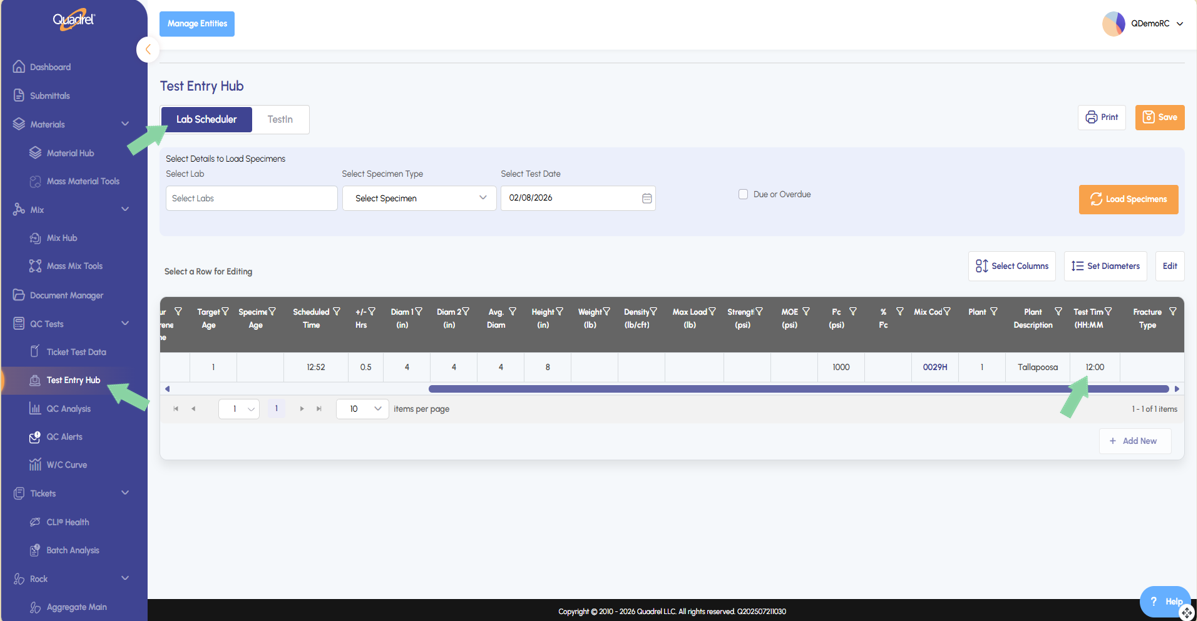Open Select Columns
Screen dimensions: 1197x621
(x=1011, y=266)
